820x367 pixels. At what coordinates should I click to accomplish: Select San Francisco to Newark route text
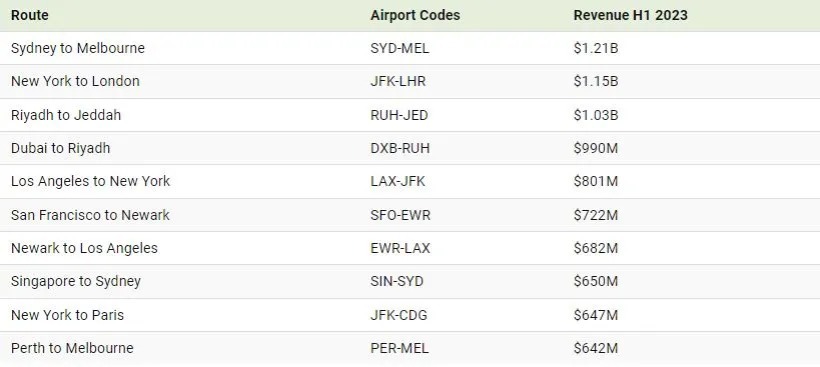(90, 215)
